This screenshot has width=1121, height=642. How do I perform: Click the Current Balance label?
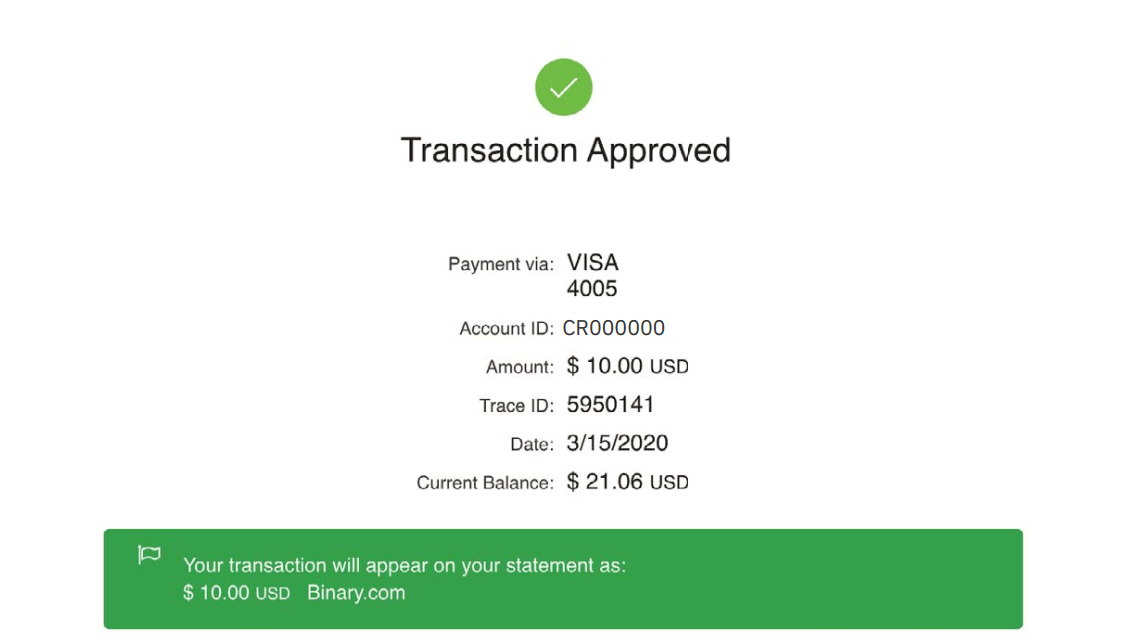click(x=484, y=483)
